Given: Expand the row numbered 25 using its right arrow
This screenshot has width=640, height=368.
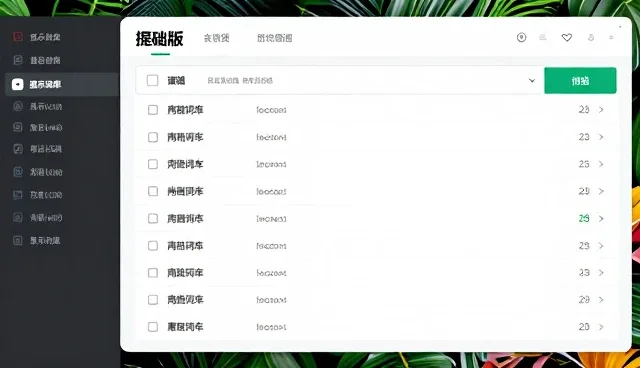Looking at the screenshot, I should click(x=601, y=164).
